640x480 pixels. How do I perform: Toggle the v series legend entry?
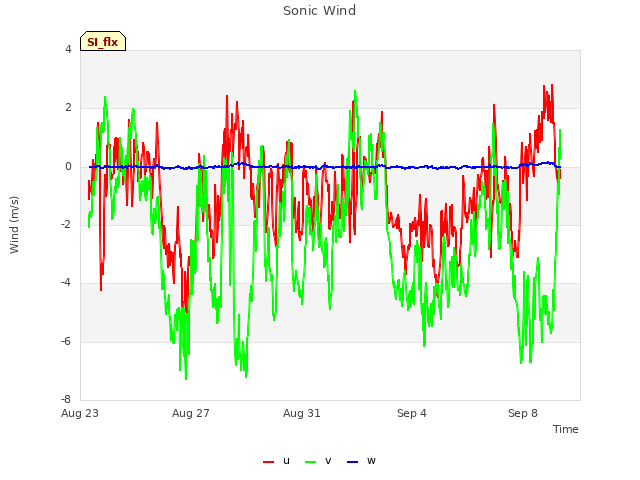point(318,461)
